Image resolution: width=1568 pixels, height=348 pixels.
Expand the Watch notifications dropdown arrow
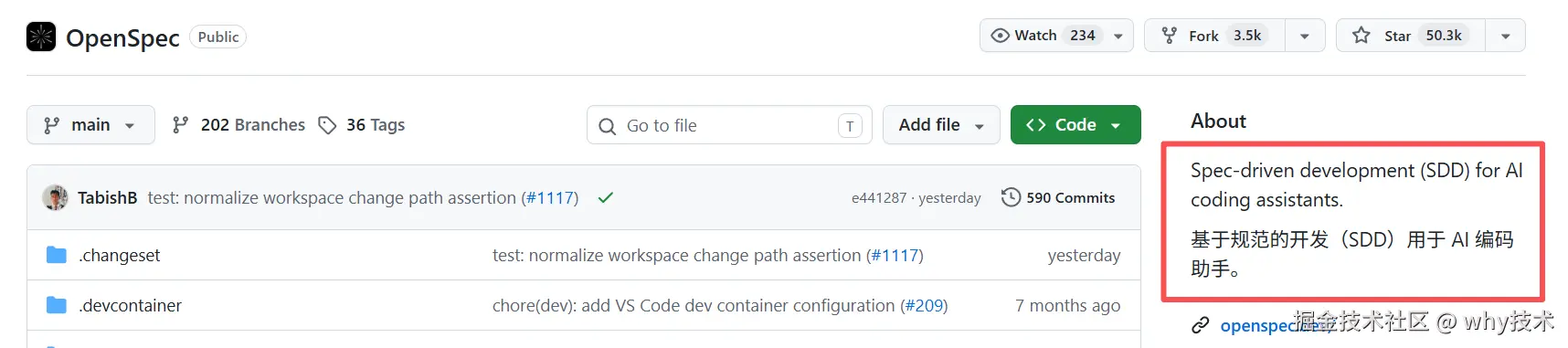coord(1118,36)
